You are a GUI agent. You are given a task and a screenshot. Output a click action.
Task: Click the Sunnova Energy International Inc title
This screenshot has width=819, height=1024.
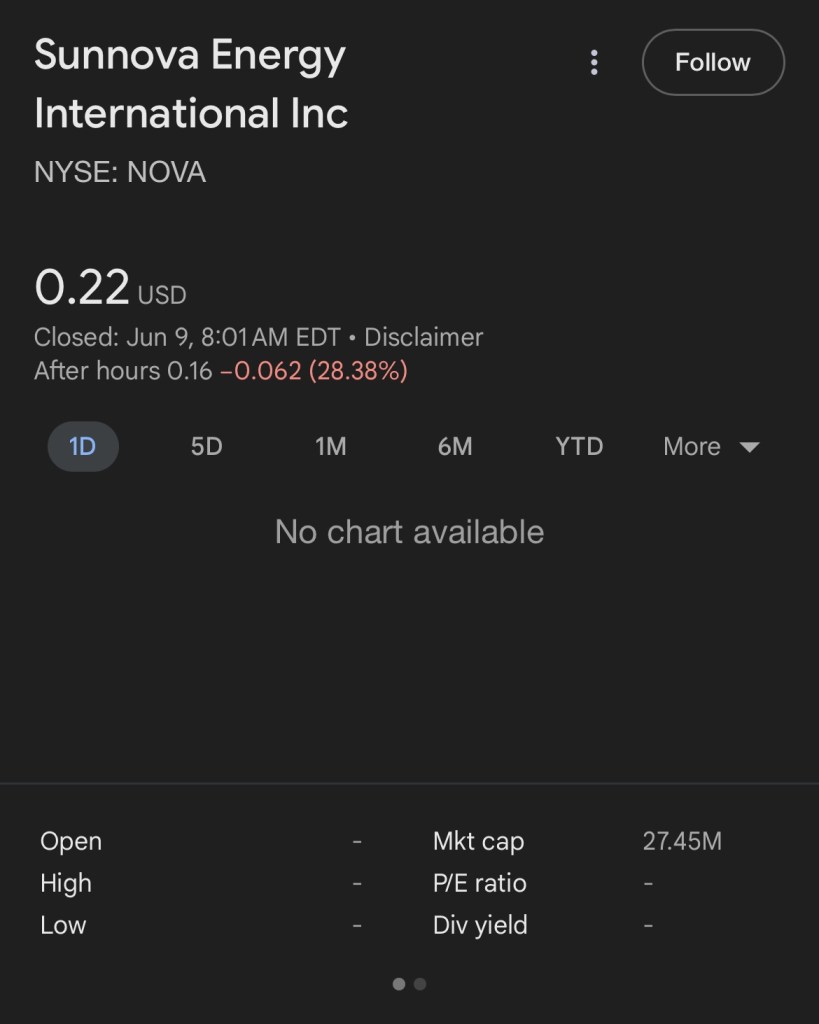[190, 84]
